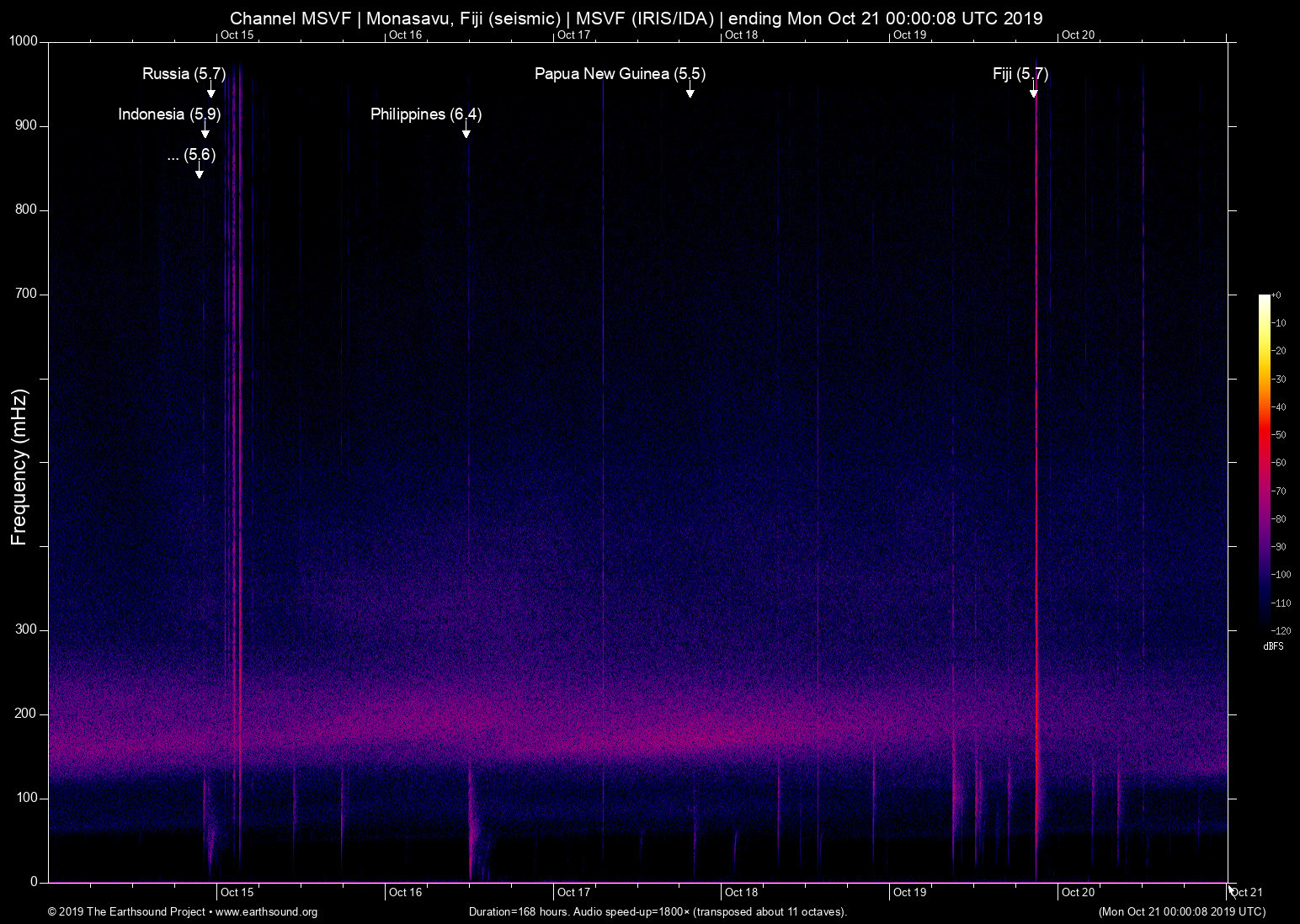Click the Oct 20 marker on top axis
The height and width of the screenshot is (924, 1300).
point(1078,35)
